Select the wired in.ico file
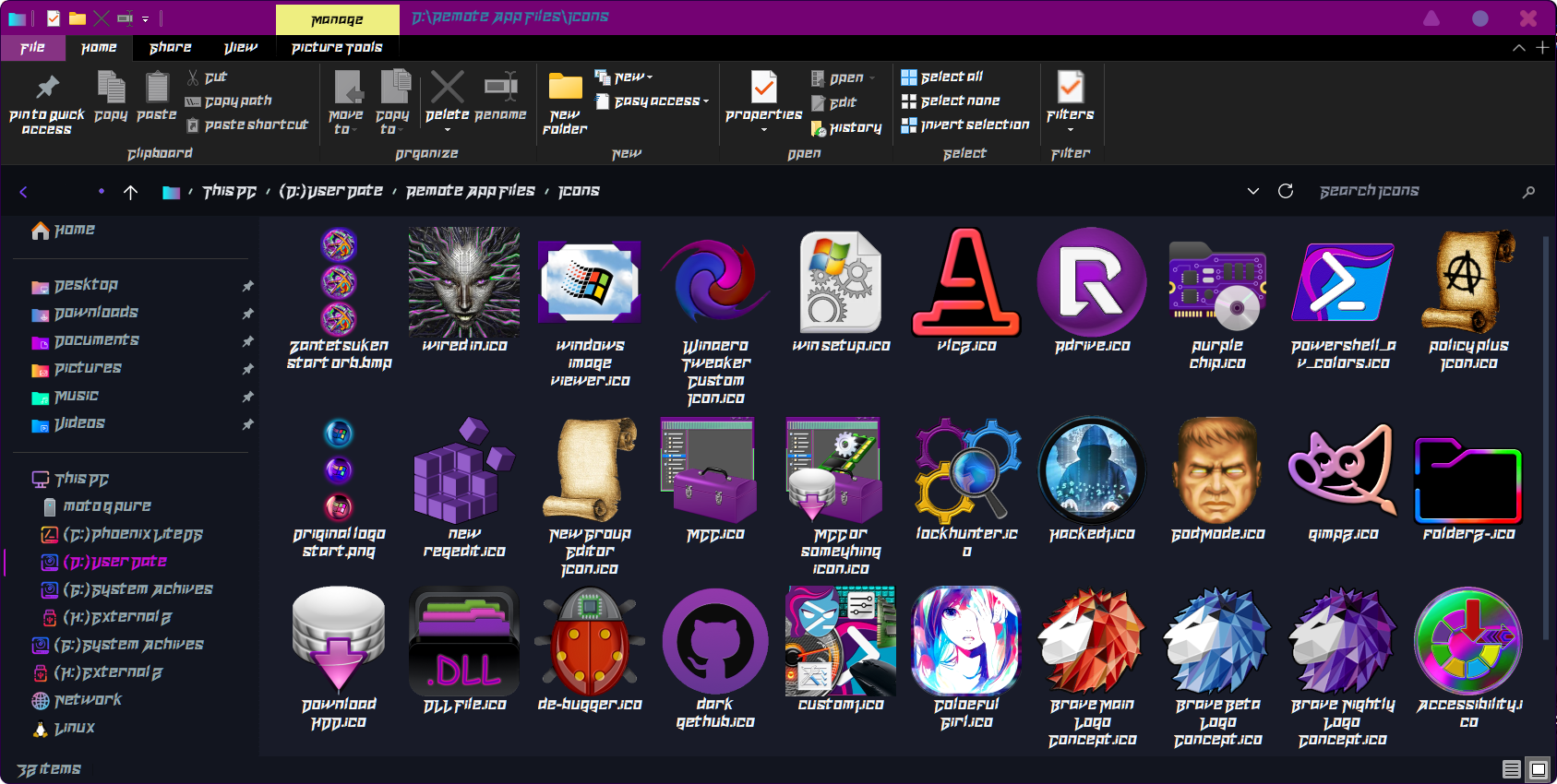Screen dimensions: 1557x784 [x=464, y=291]
